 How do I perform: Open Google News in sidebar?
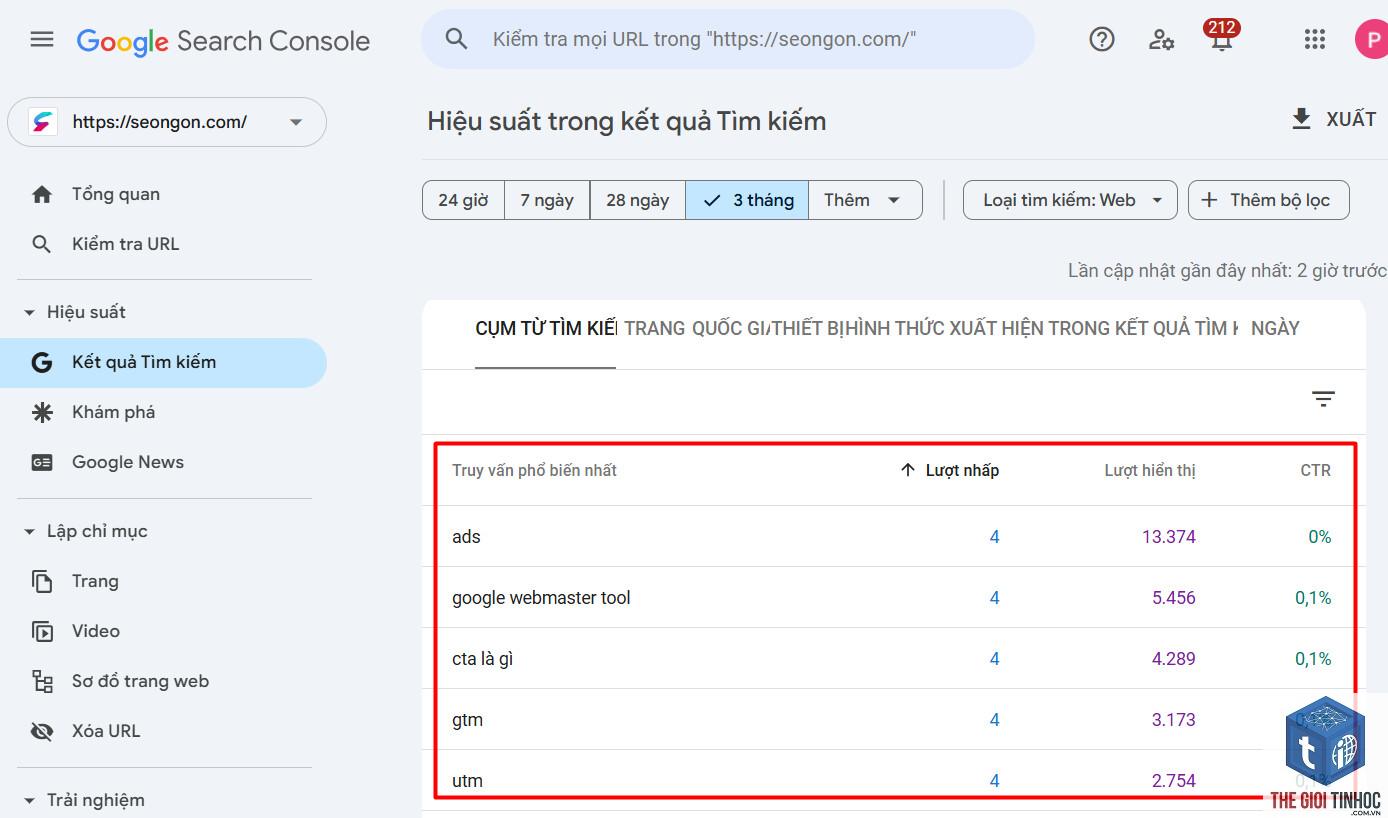point(128,462)
